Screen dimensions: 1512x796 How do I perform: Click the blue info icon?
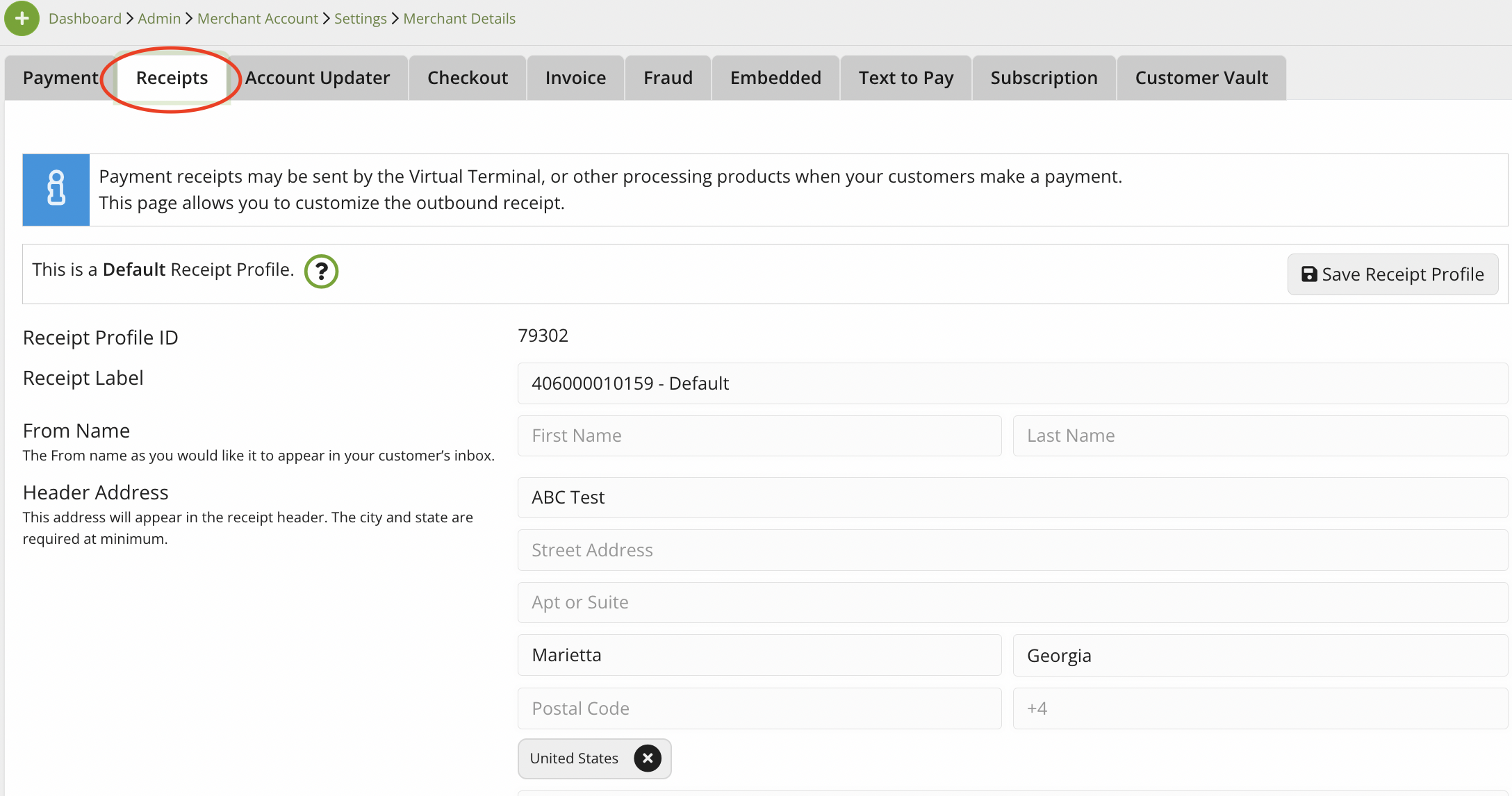tap(56, 190)
